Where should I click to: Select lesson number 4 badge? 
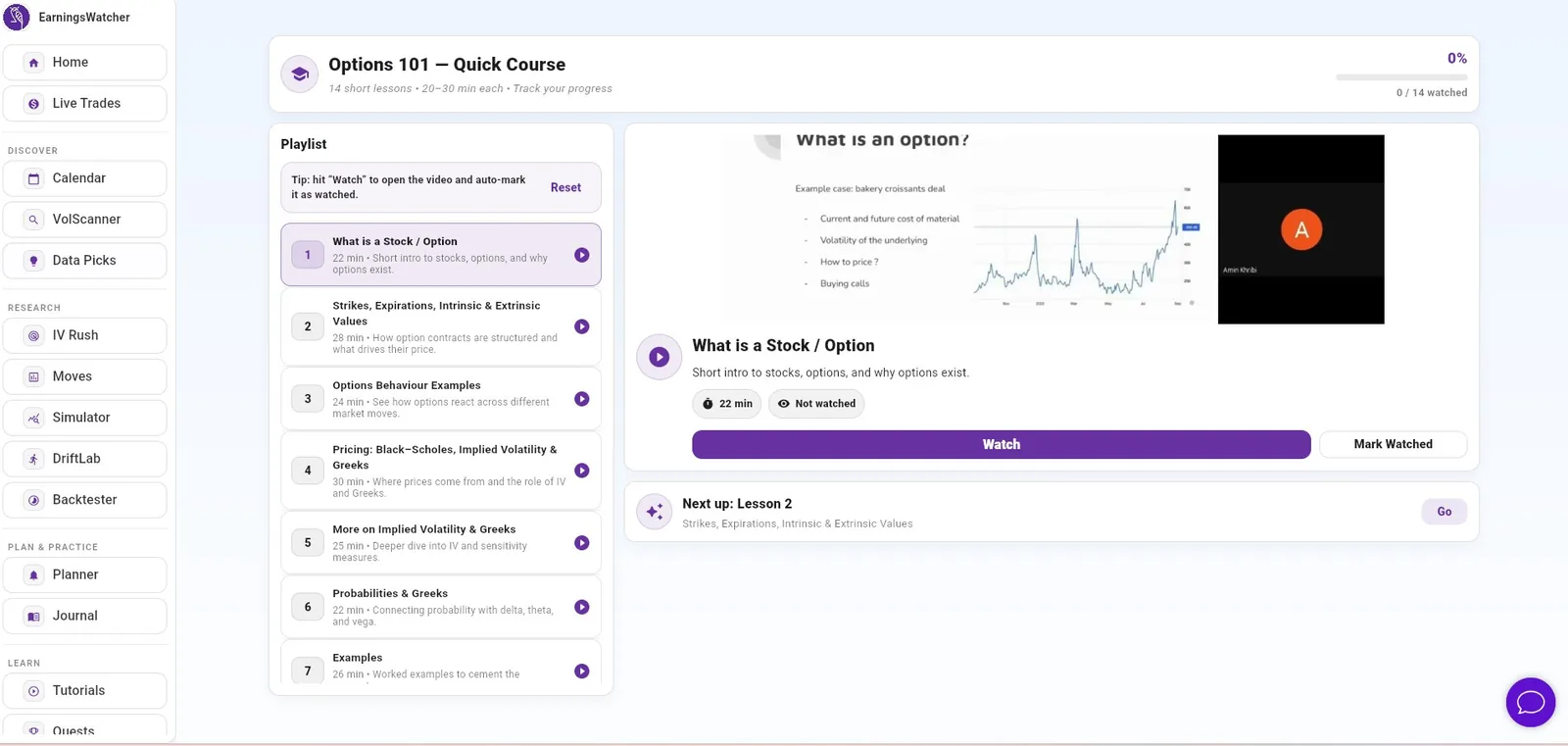[308, 471]
